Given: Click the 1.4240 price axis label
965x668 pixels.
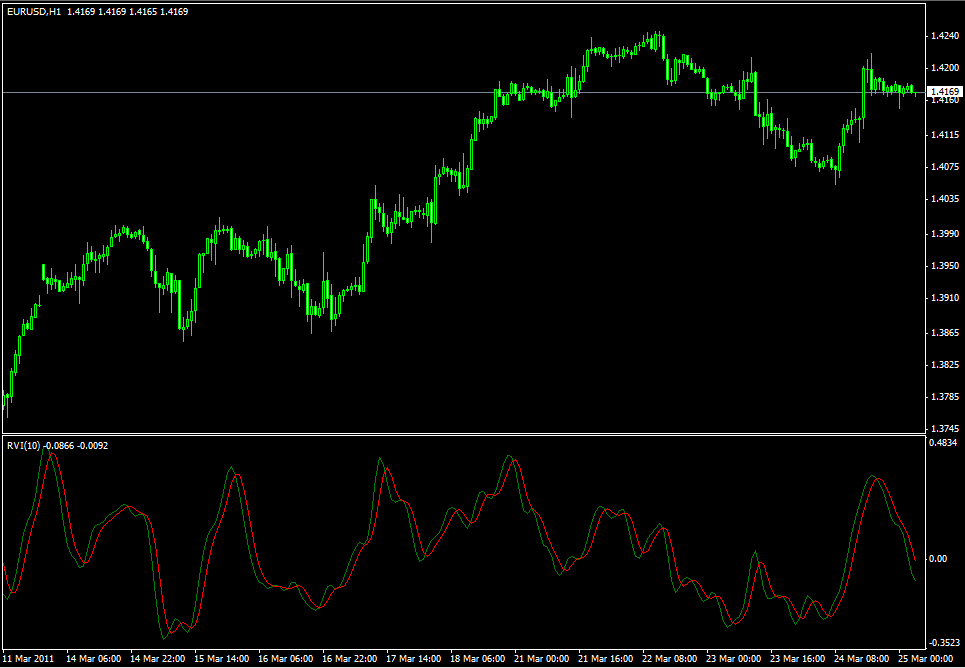Looking at the screenshot, I should tap(943, 36).
